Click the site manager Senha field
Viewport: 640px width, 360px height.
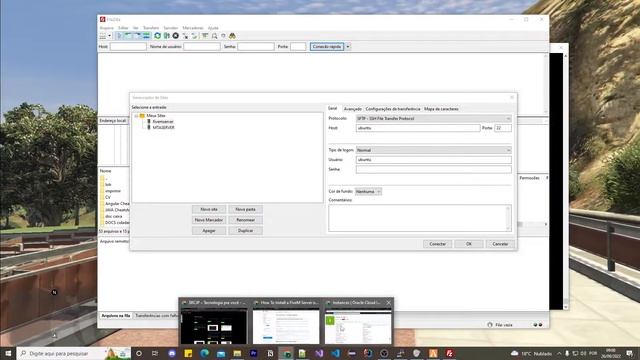click(433, 169)
